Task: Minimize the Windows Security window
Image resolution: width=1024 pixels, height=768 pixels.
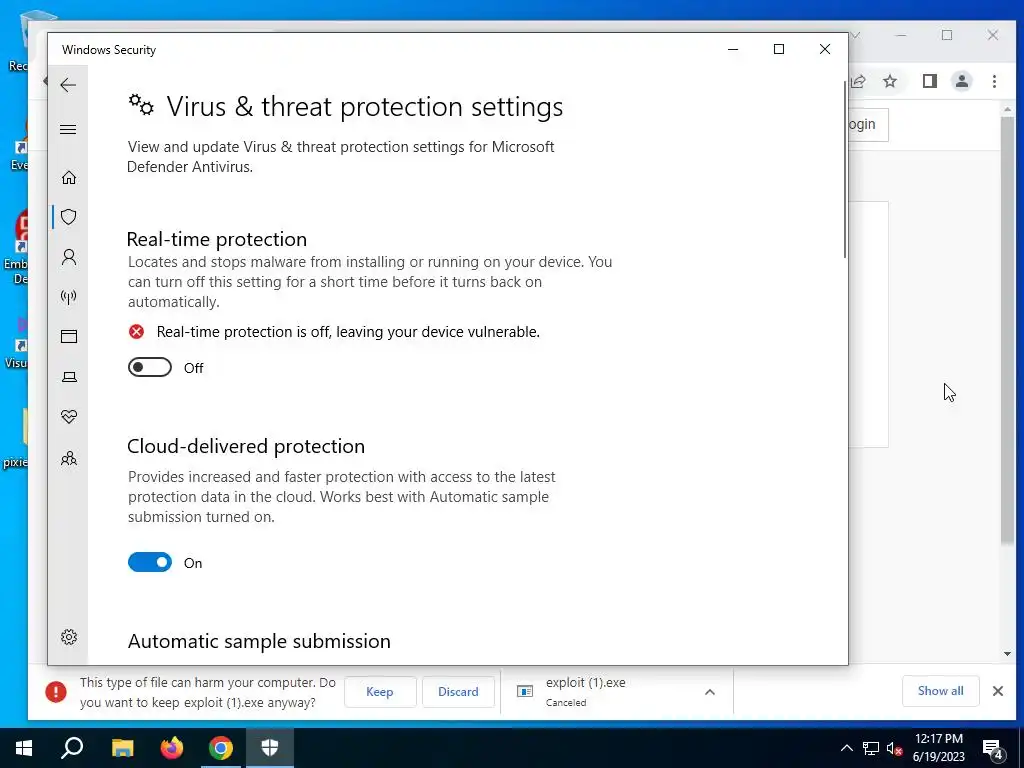Action: (x=733, y=49)
